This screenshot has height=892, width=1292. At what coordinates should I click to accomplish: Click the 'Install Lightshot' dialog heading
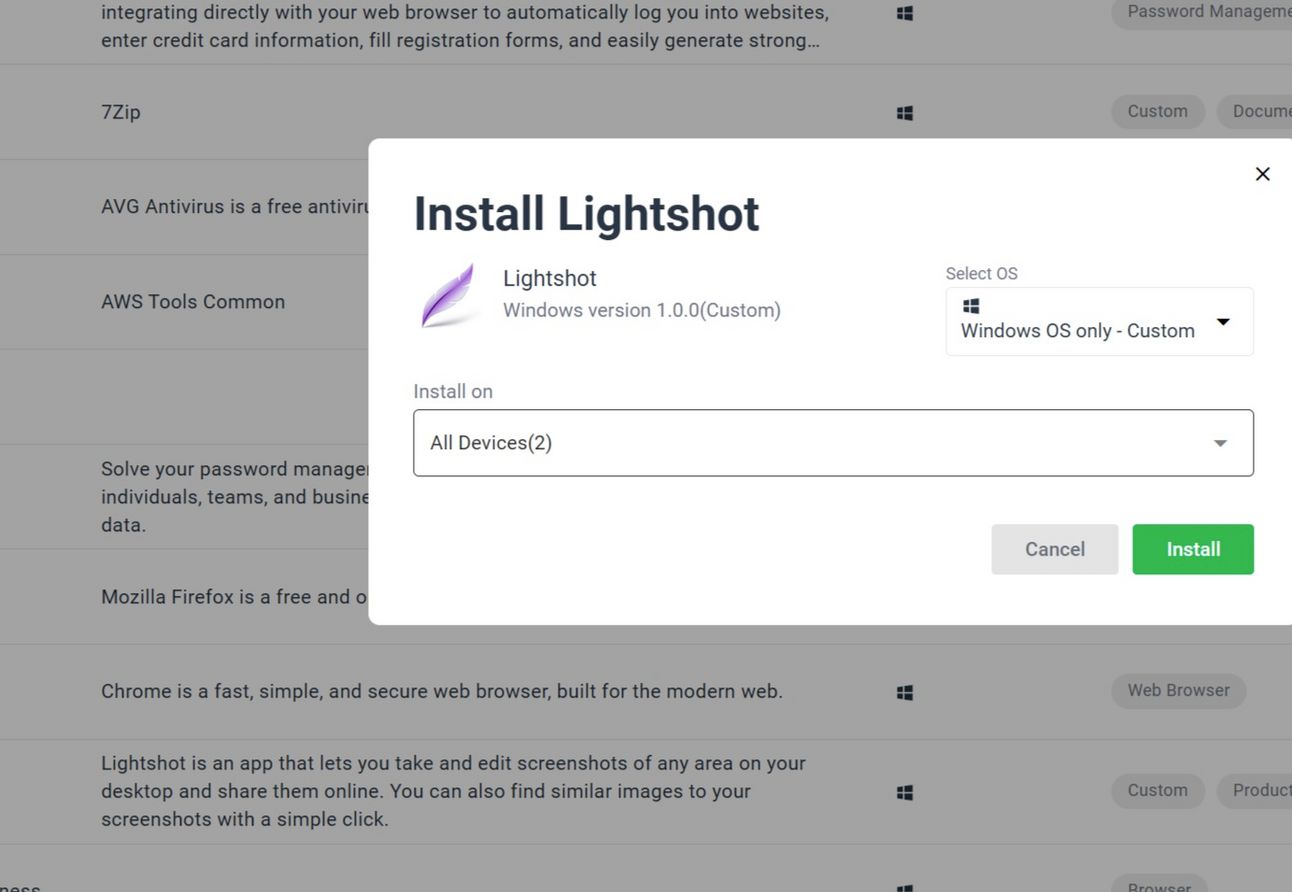(x=587, y=213)
